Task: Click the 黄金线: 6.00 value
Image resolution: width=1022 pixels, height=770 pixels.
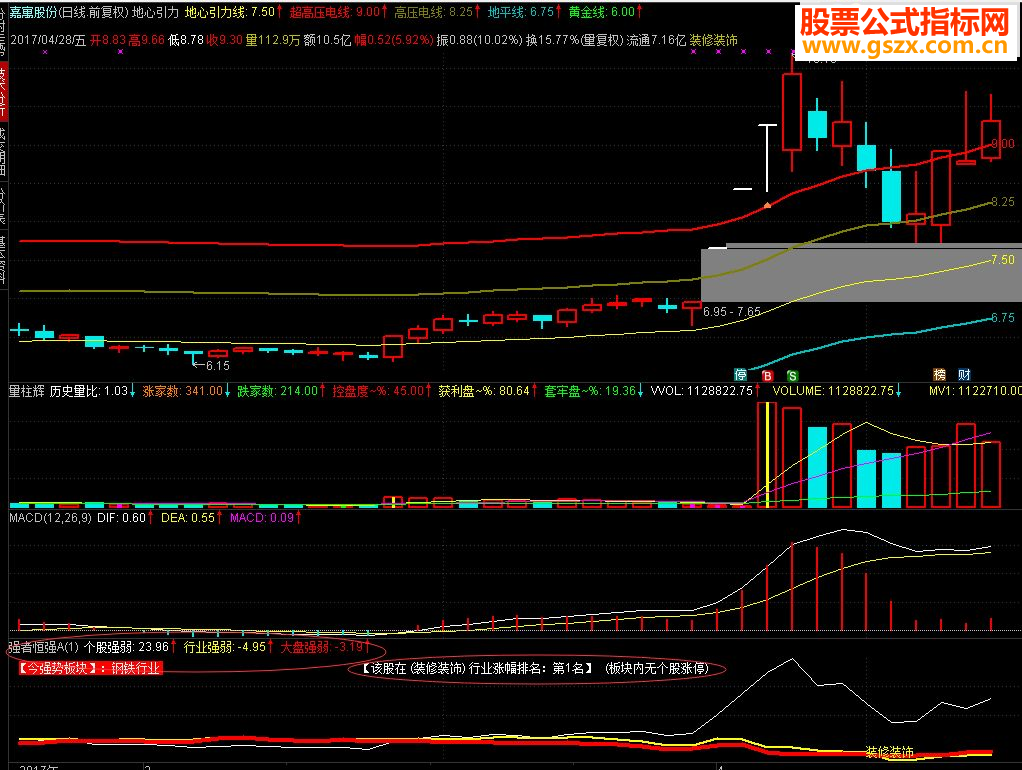Action: pyautogui.click(x=606, y=12)
